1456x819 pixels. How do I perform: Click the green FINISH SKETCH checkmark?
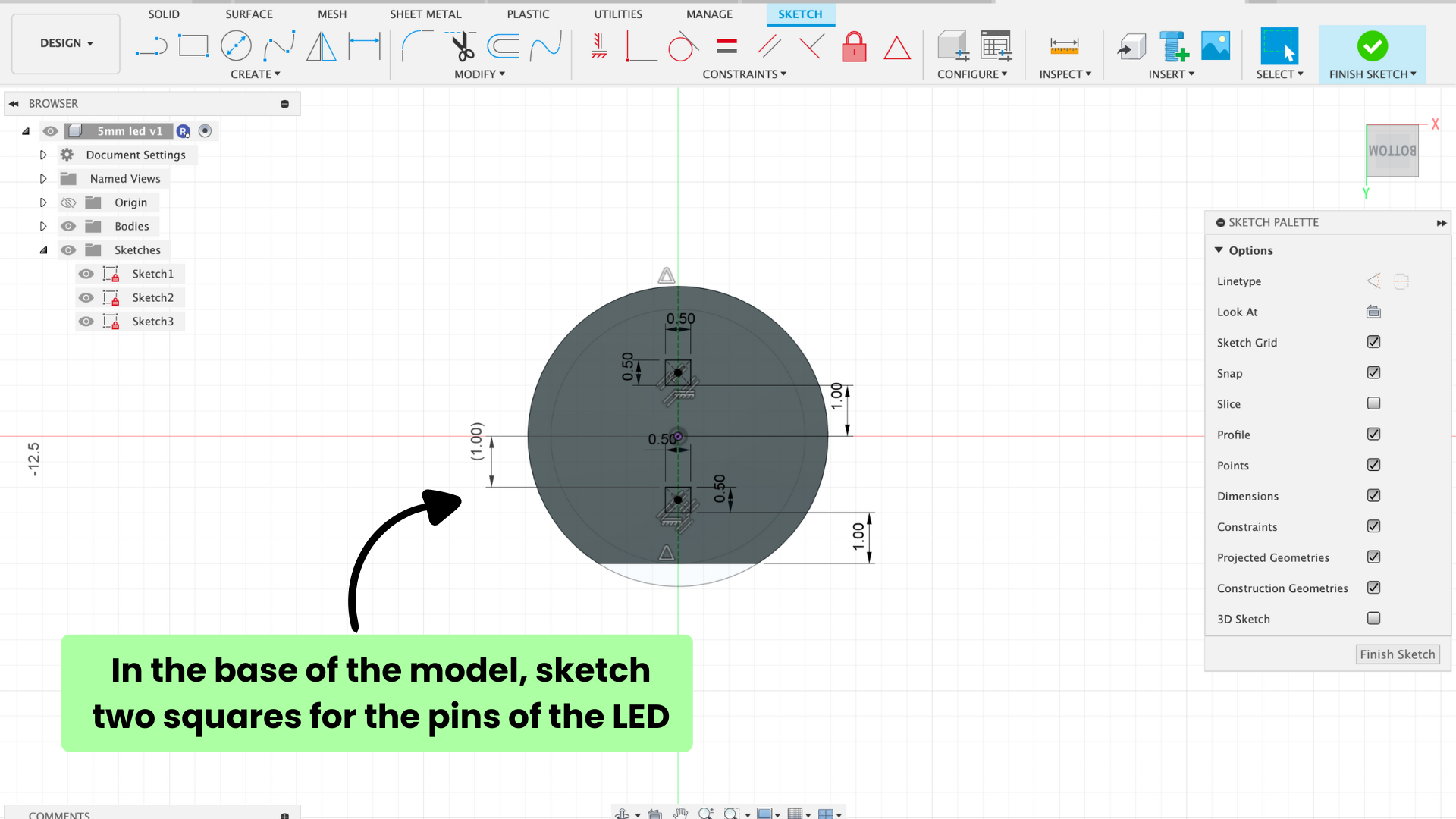click(1372, 46)
